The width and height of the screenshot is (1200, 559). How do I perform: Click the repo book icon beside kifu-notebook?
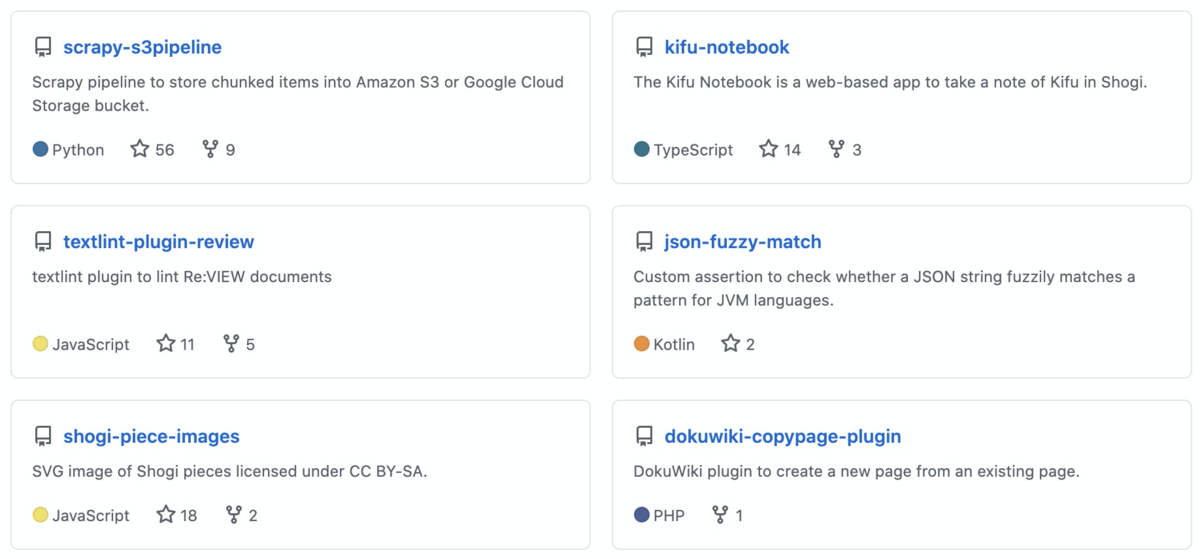click(x=644, y=47)
